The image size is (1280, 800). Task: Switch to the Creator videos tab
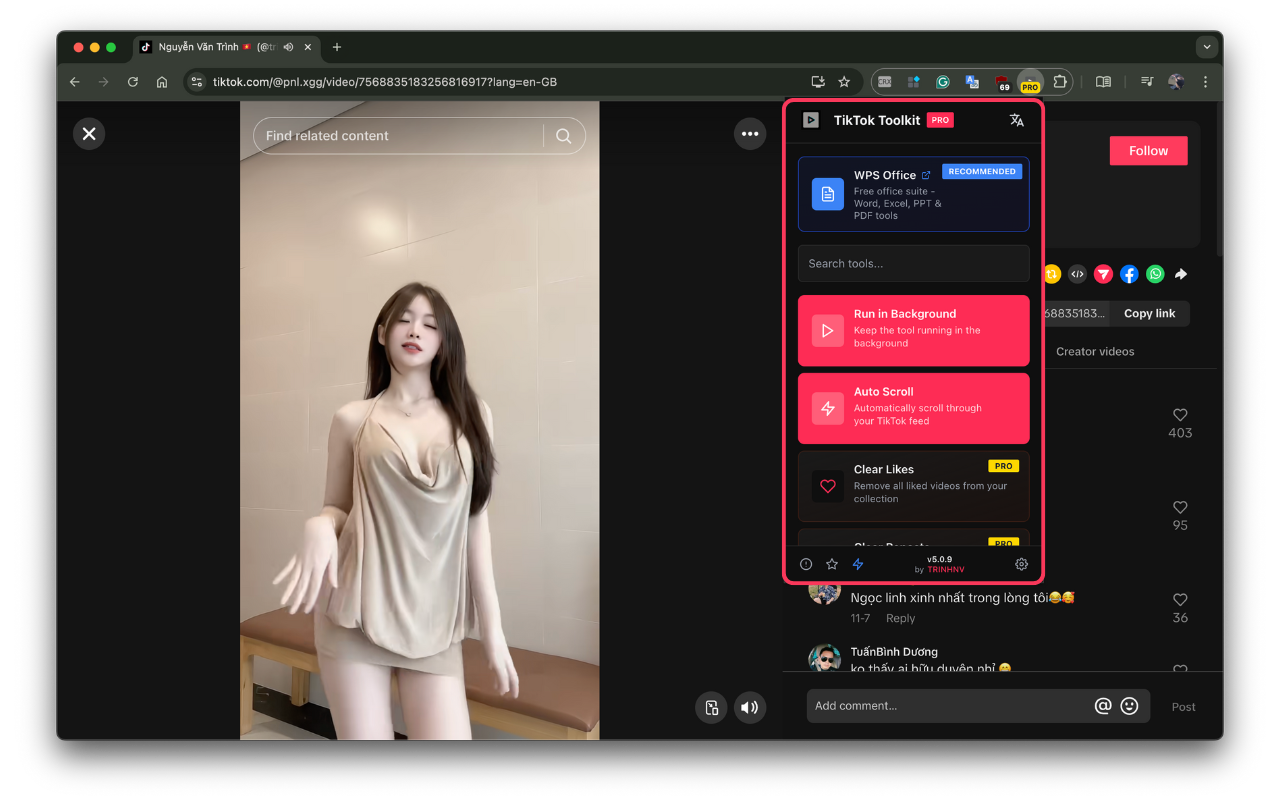tap(1095, 352)
